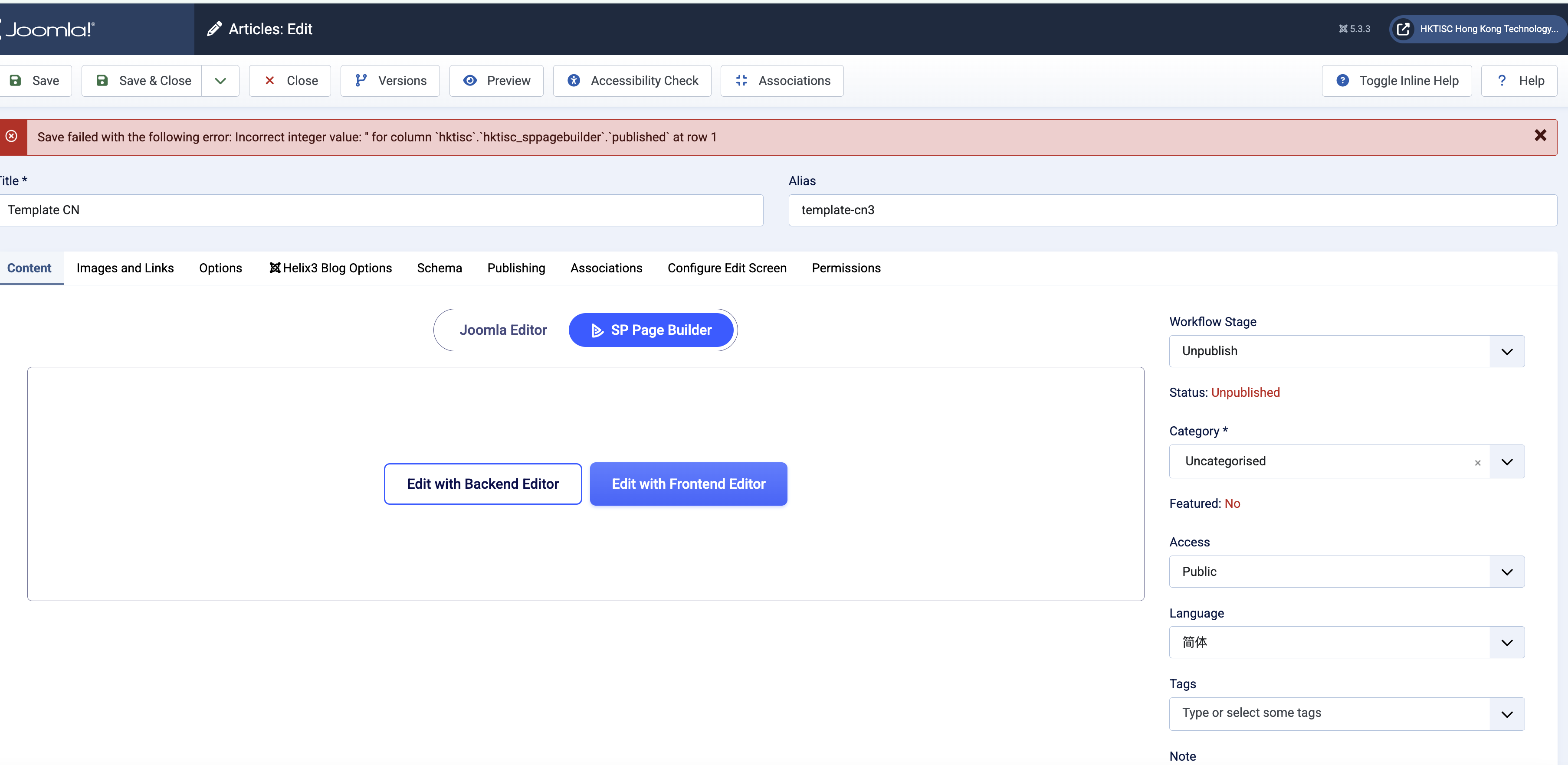Open the HKTISC site external link
The image size is (1568, 765).
pos(1477,29)
